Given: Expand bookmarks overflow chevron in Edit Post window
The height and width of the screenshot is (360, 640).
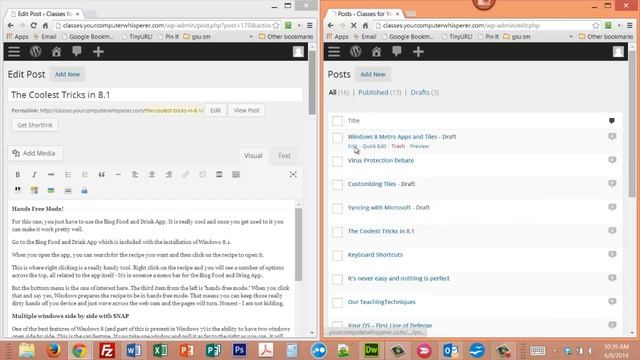Looking at the screenshot, I should pos(251,37).
